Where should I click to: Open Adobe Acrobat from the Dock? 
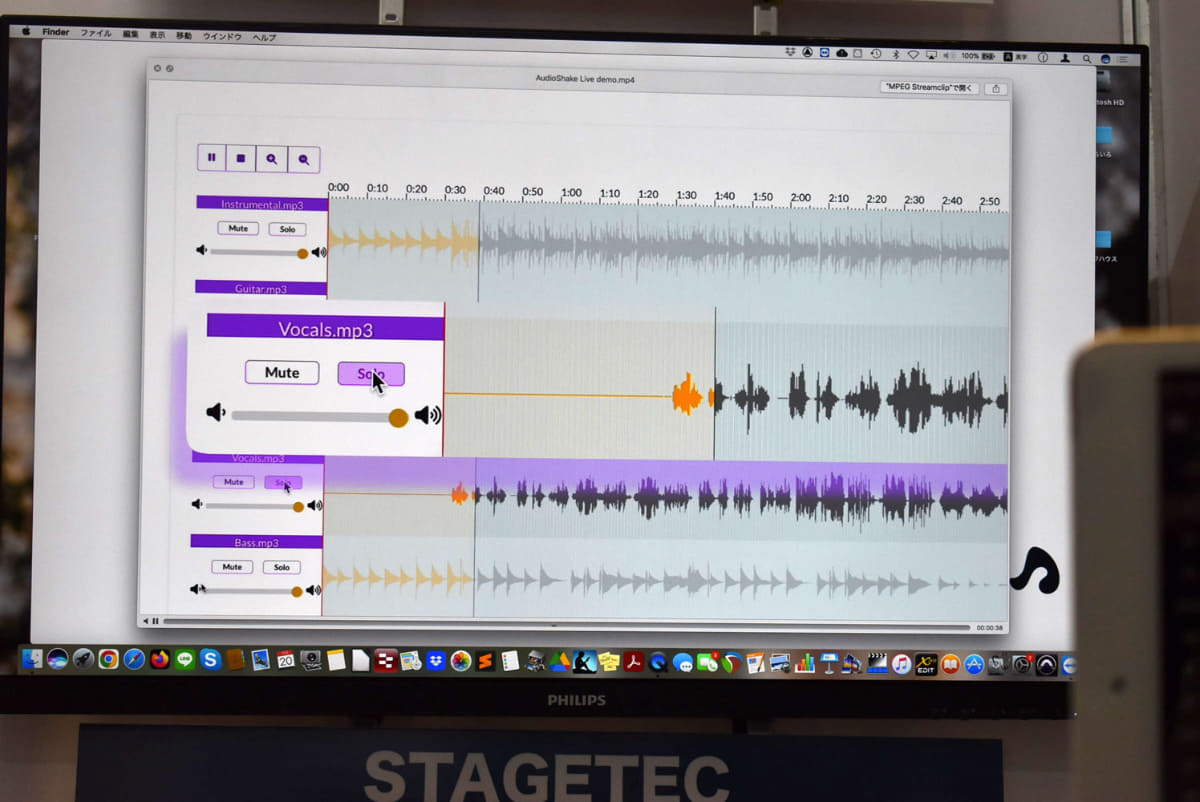pos(634,662)
